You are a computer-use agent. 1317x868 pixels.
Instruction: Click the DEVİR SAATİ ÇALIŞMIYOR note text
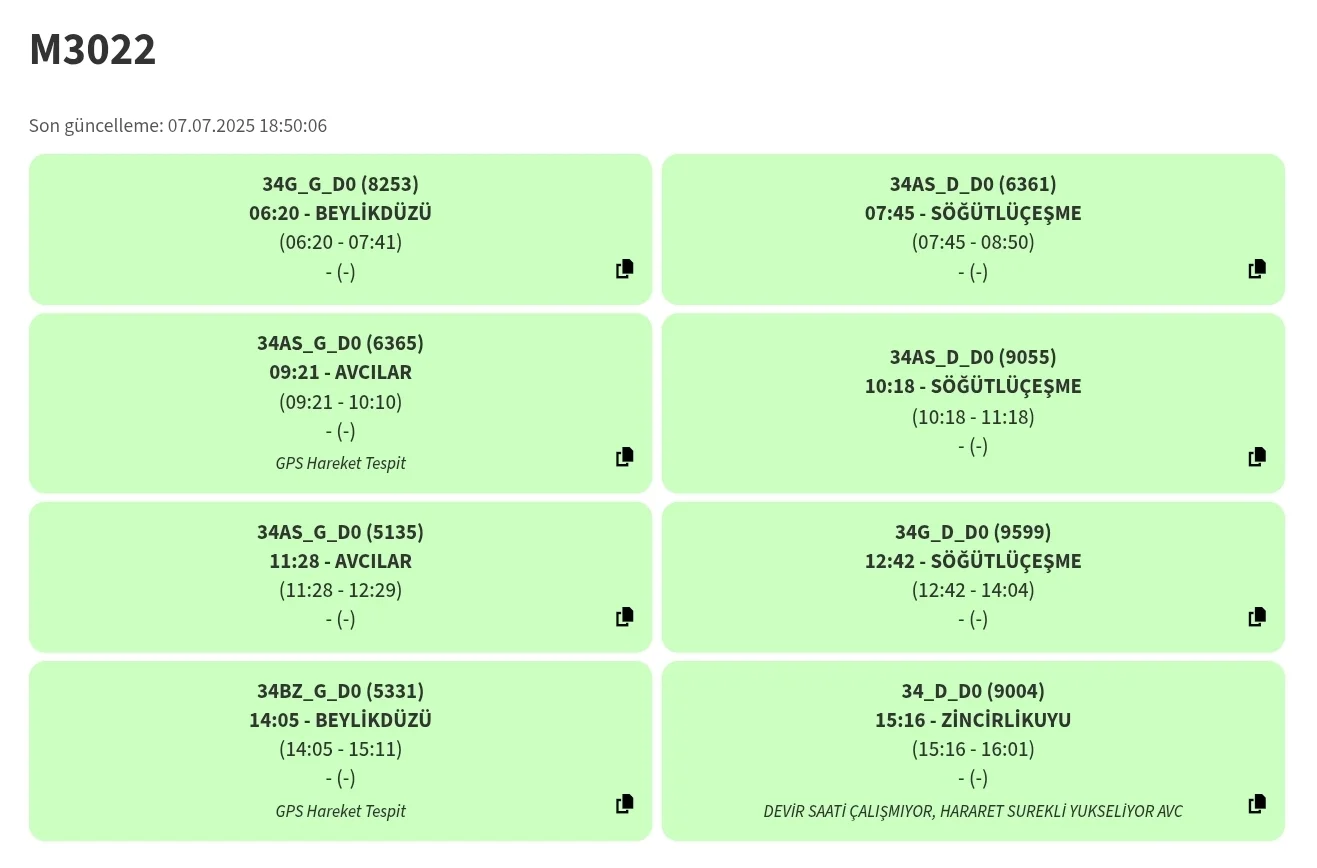point(973,811)
